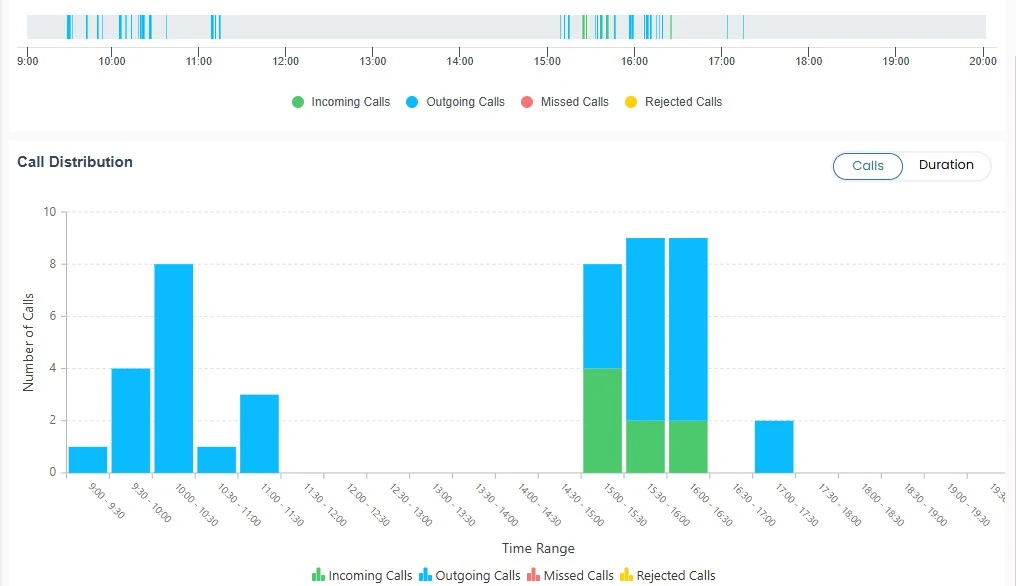Click the Rejected Calls bar-chart icon below chart
The image size is (1016, 586).
point(624,575)
